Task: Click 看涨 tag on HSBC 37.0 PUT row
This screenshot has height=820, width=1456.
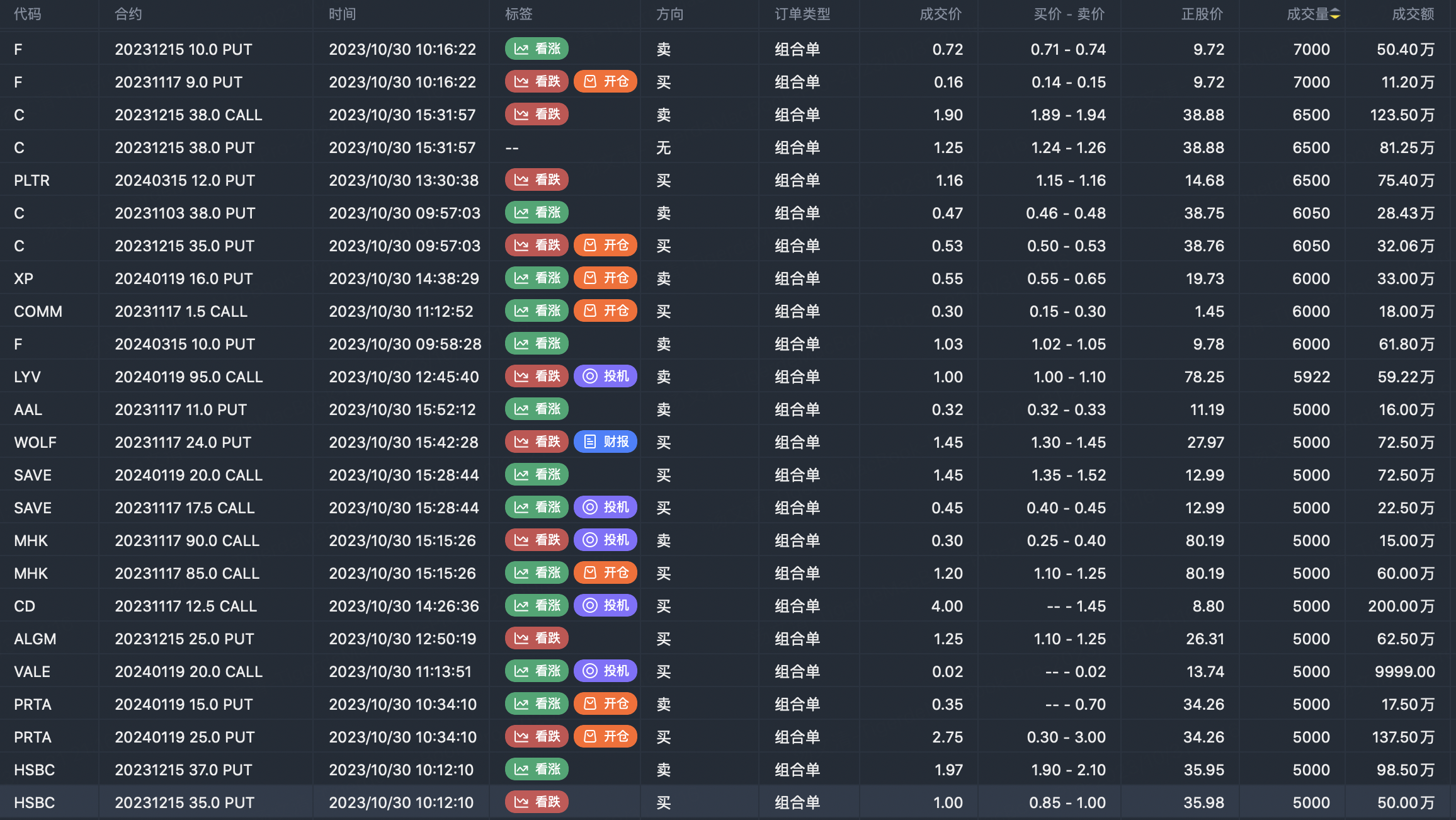Action: pyautogui.click(x=537, y=770)
